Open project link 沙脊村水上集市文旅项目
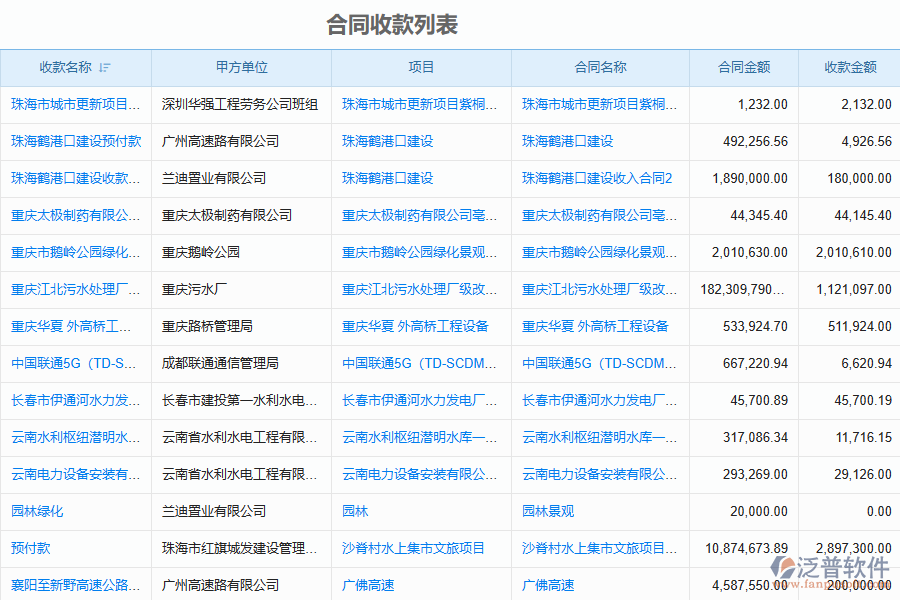Image resolution: width=900 pixels, height=600 pixels. (x=413, y=548)
